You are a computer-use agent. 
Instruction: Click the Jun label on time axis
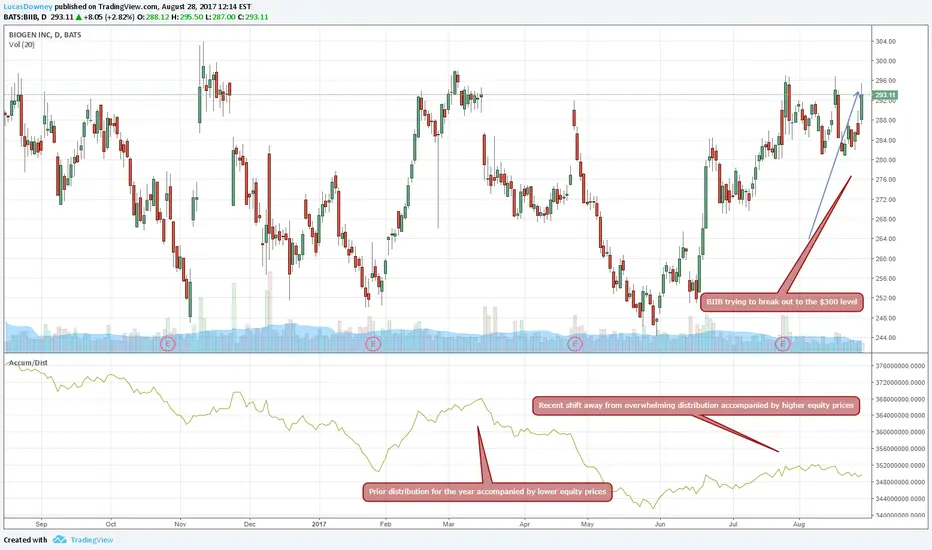tap(660, 524)
